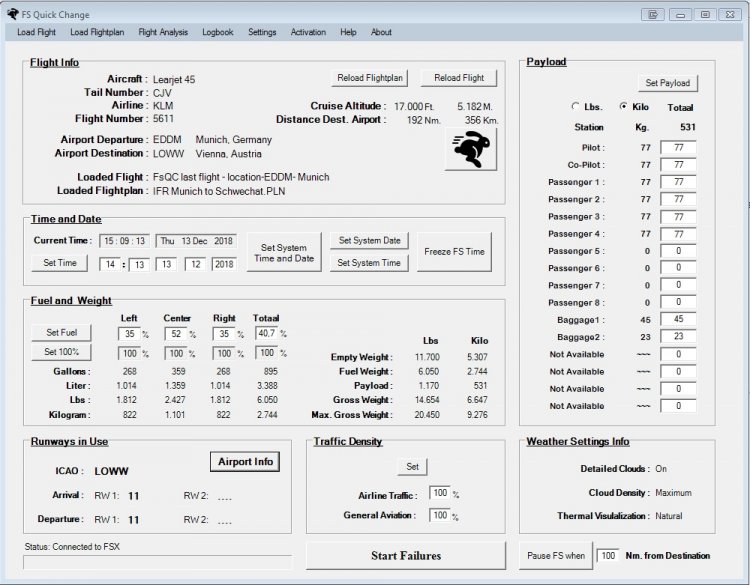The width and height of the screenshot is (750, 585).
Task: Click the Reload Flight button
Action: point(459,78)
